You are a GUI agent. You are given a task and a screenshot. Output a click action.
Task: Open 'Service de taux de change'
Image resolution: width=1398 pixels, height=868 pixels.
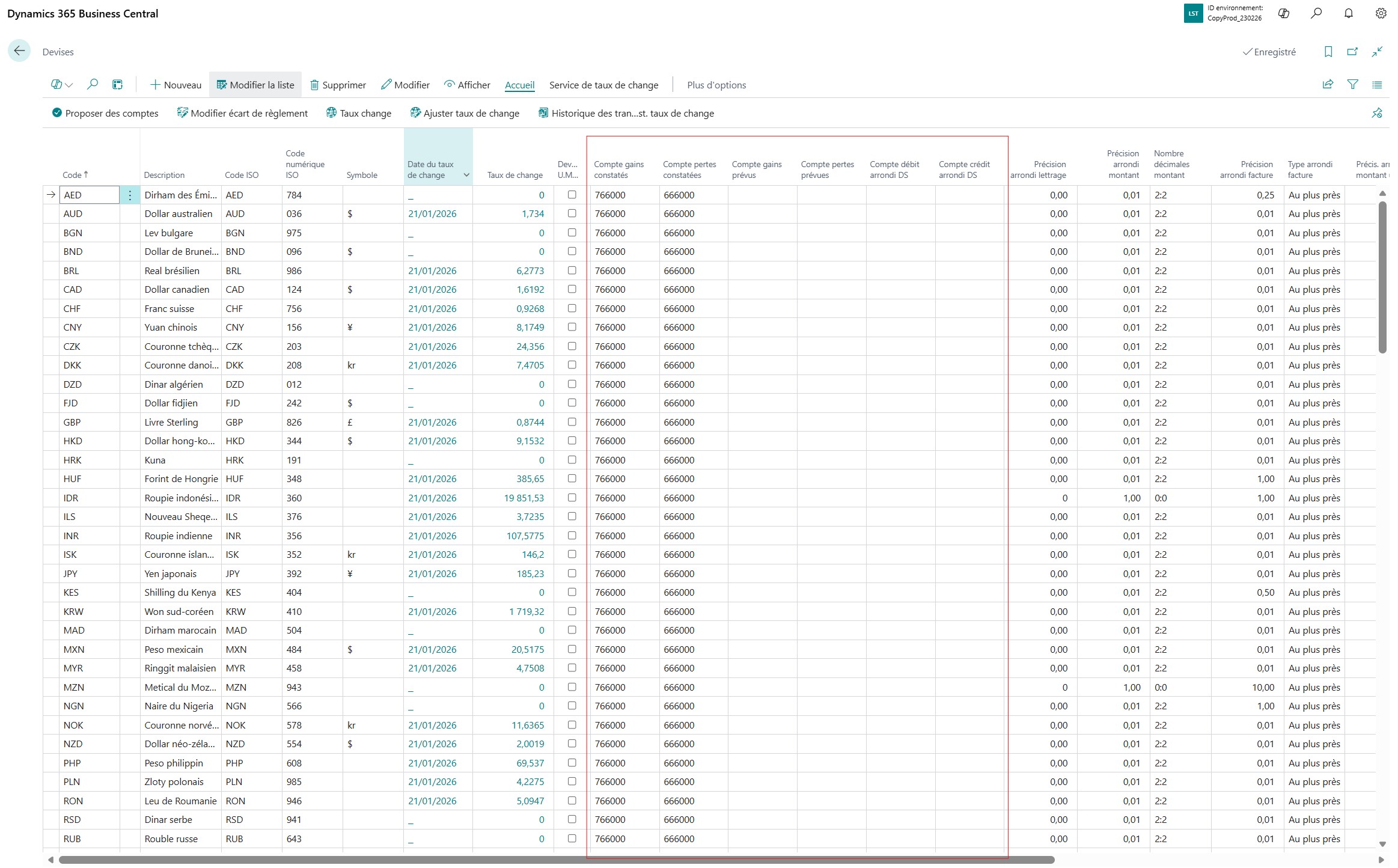click(603, 85)
